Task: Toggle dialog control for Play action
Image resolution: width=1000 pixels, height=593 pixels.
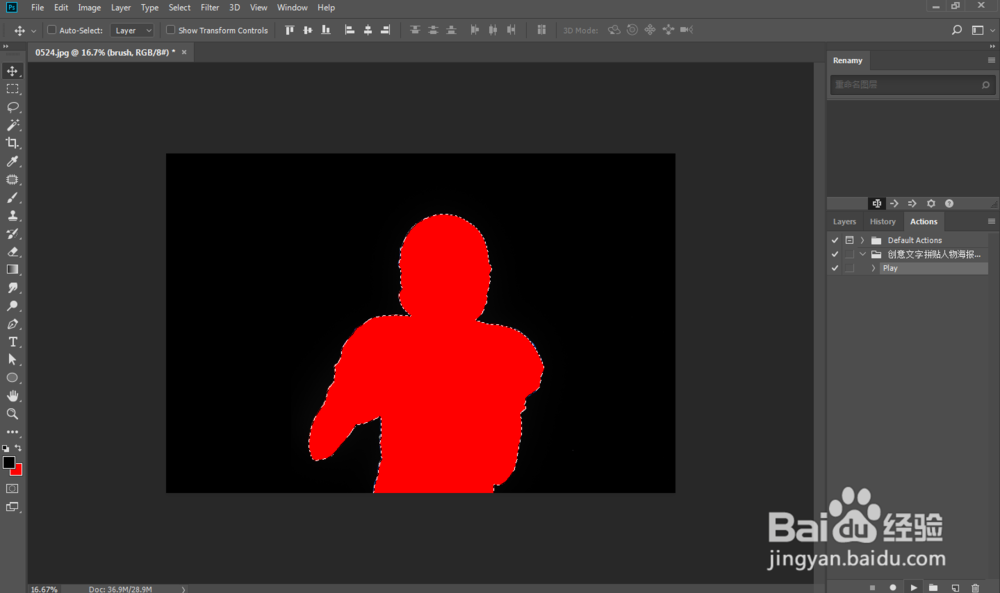Action: 849,268
